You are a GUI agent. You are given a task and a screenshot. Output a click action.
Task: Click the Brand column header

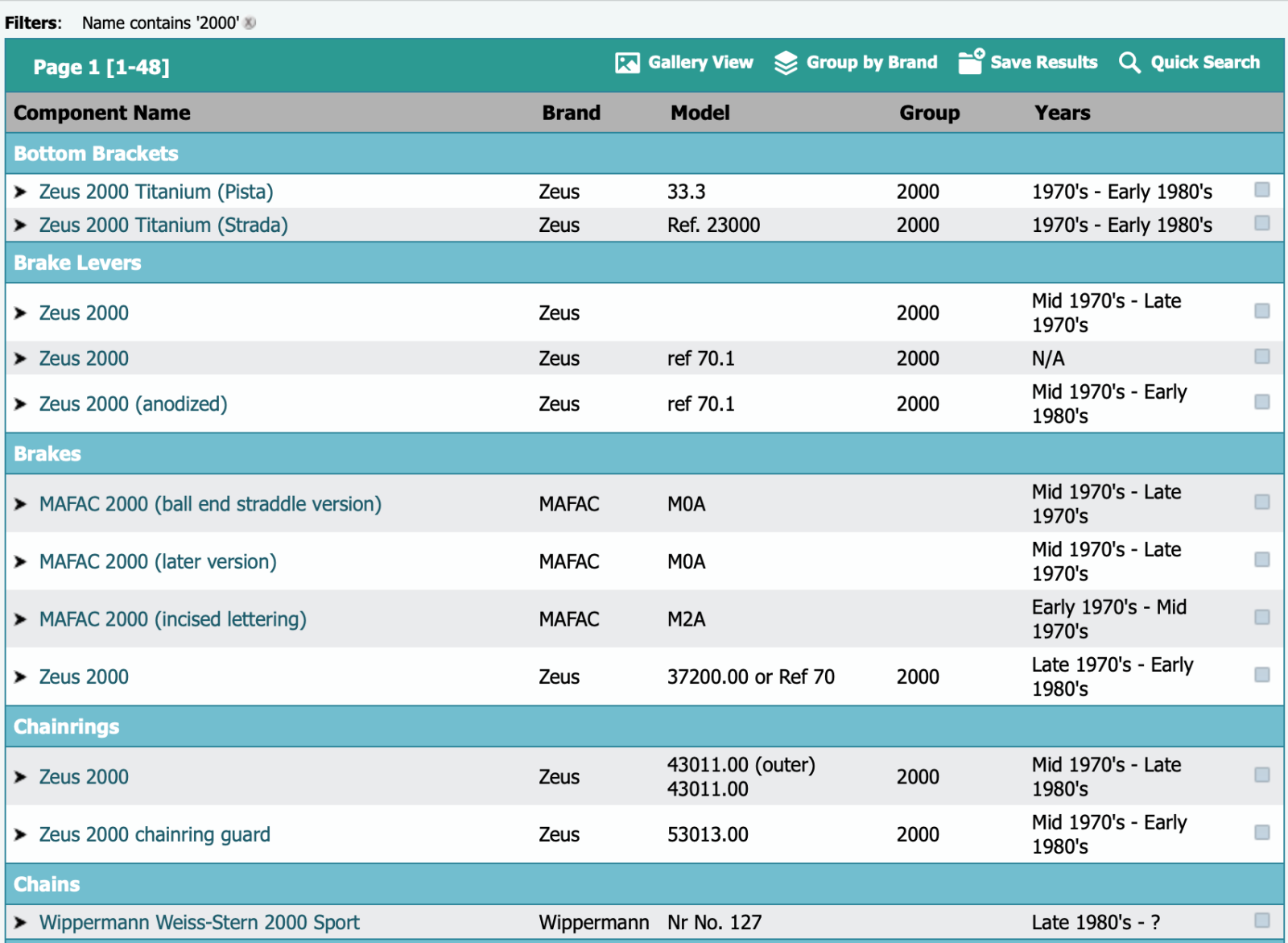pos(571,113)
